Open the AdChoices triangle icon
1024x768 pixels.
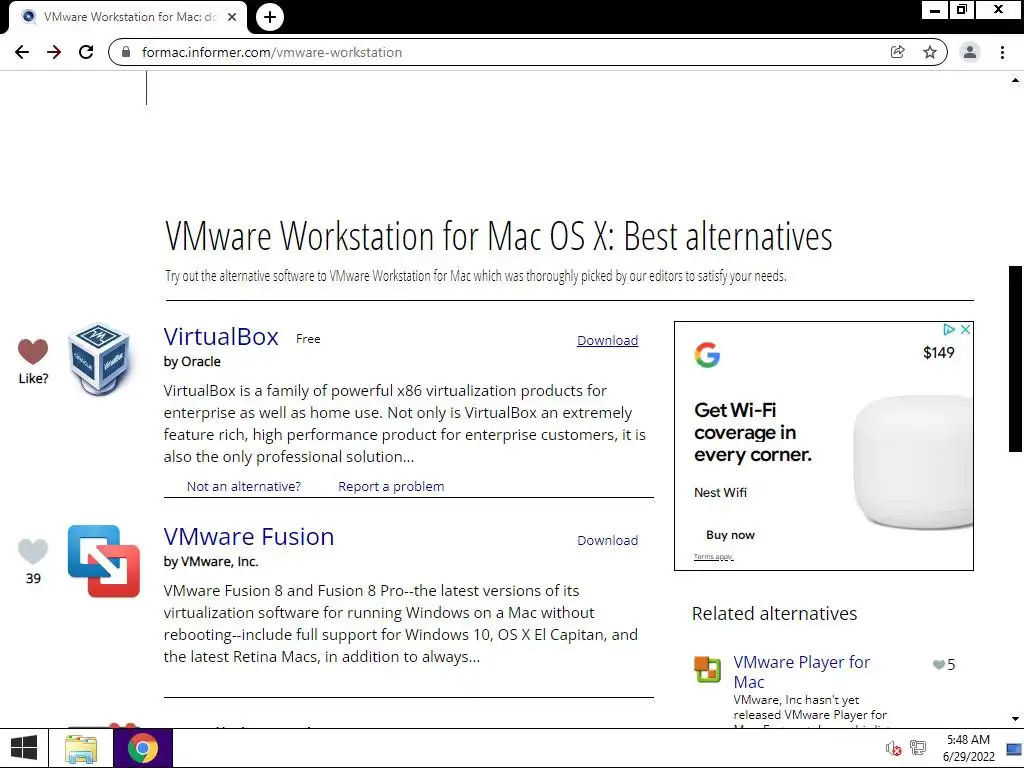[x=950, y=330]
